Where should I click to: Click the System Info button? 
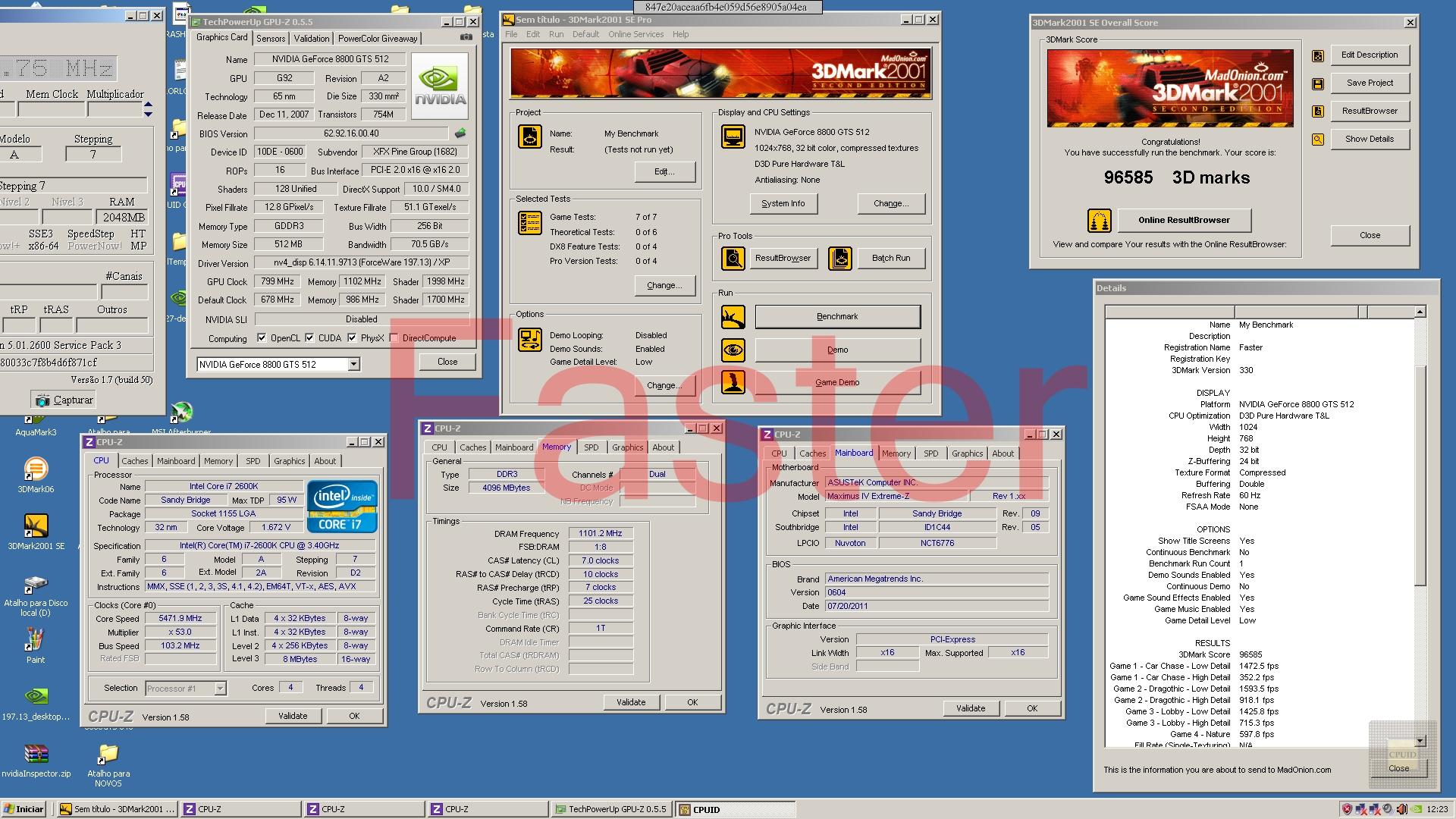[x=783, y=203]
